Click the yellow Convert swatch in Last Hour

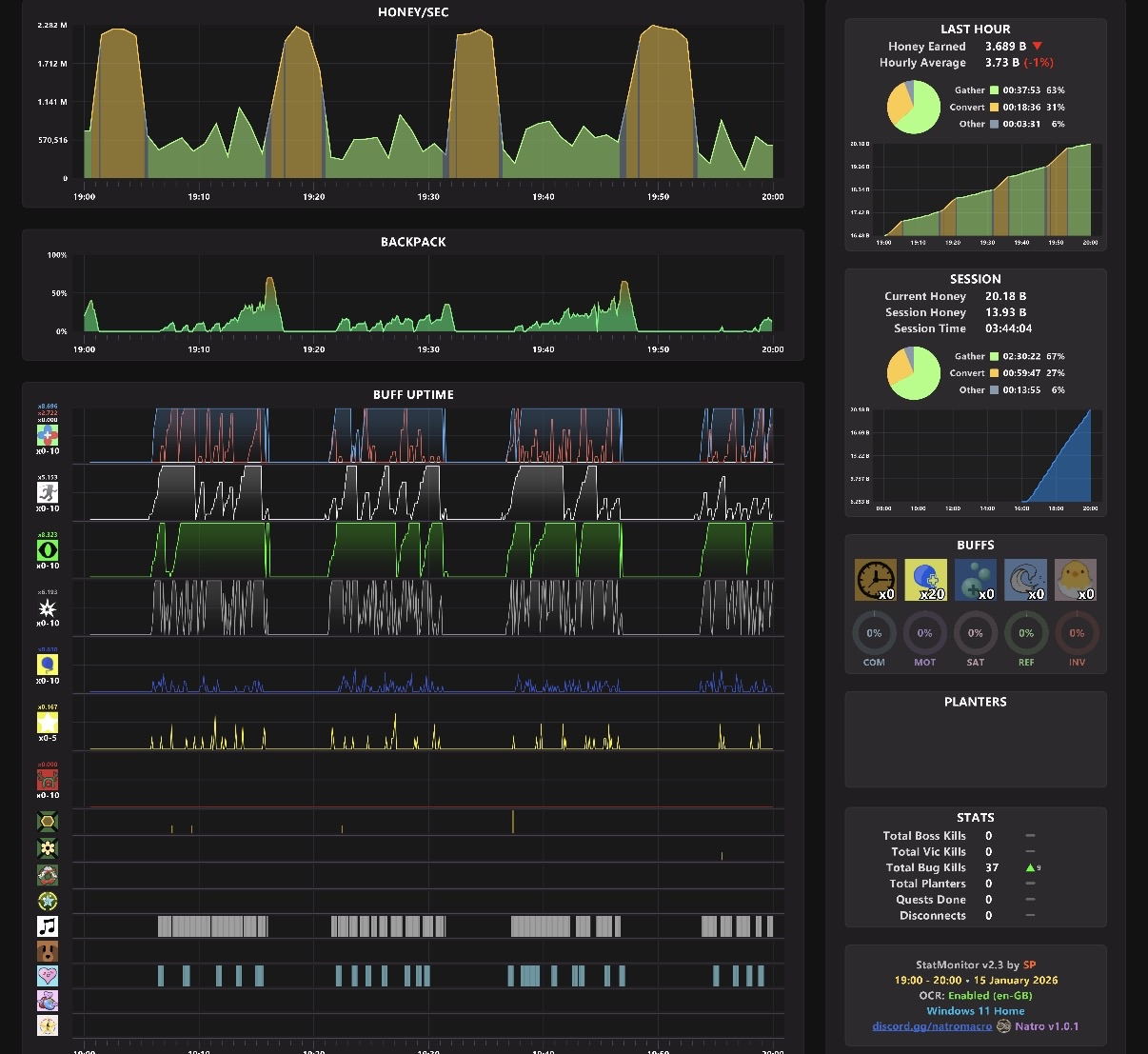coord(994,108)
